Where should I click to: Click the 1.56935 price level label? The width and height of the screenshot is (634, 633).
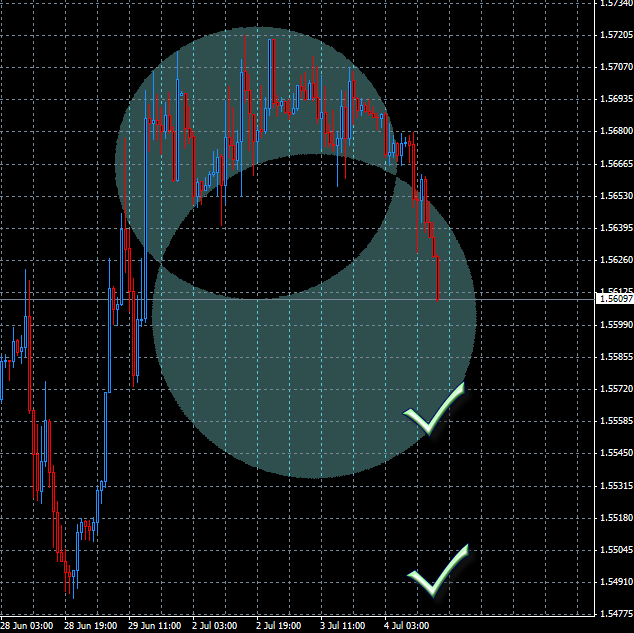(616, 99)
